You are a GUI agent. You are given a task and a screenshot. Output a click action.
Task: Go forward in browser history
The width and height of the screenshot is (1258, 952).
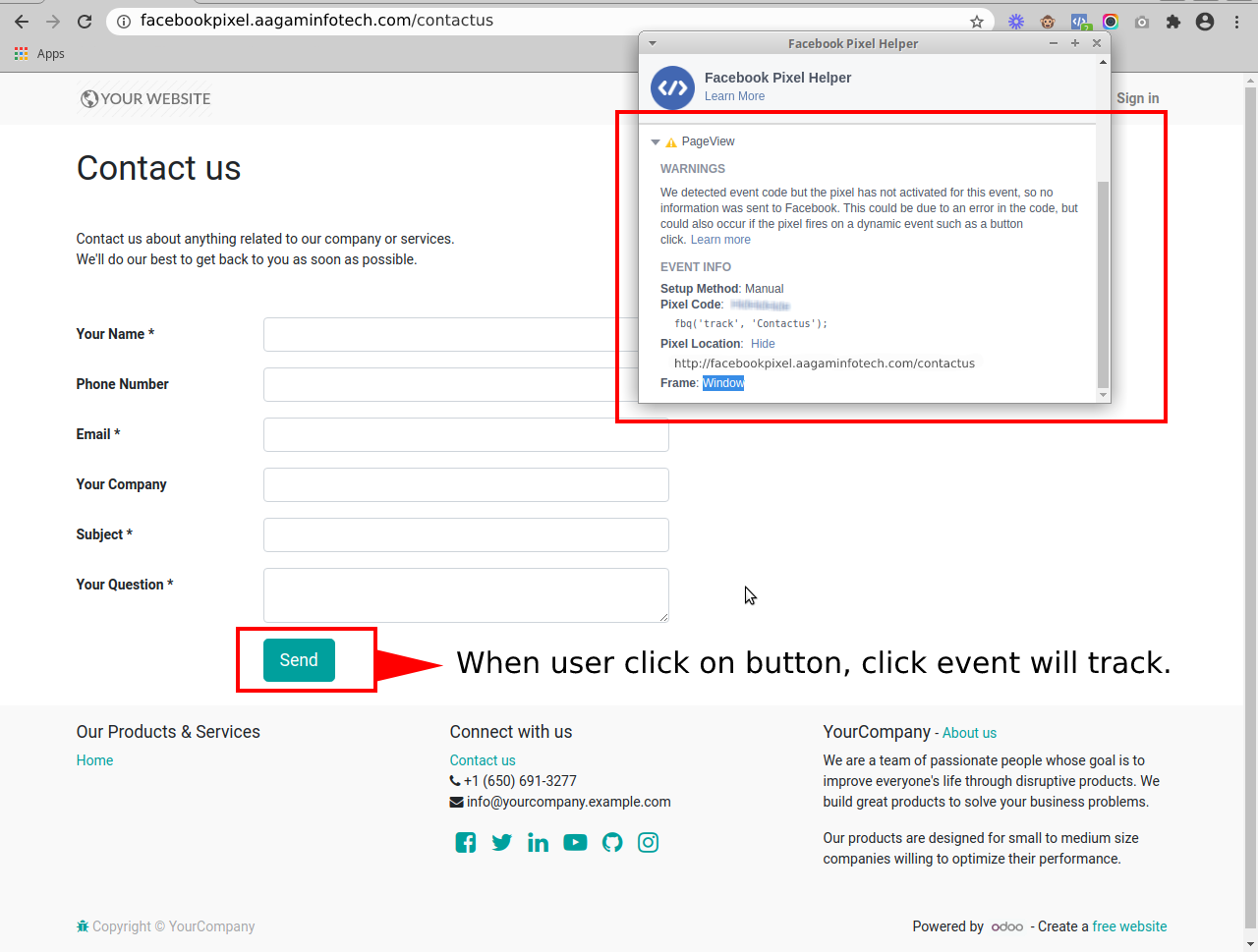[x=53, y=22]
